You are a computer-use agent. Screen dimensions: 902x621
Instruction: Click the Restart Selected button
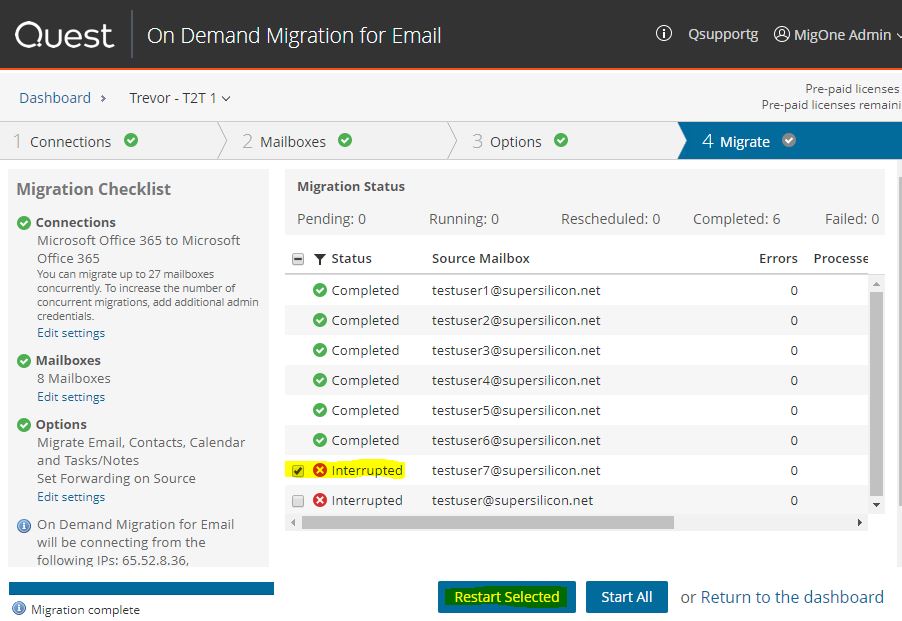click(x=507, y=597)
